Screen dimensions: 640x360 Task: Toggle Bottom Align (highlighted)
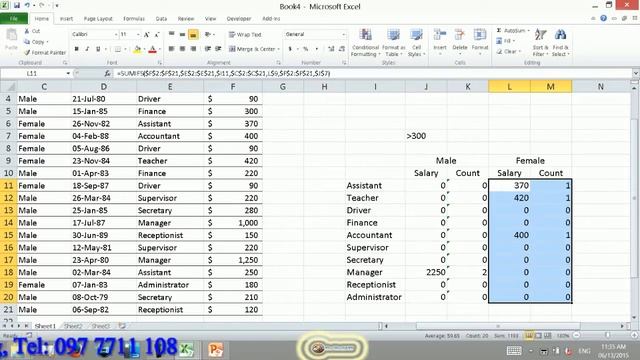click(193, 35)
